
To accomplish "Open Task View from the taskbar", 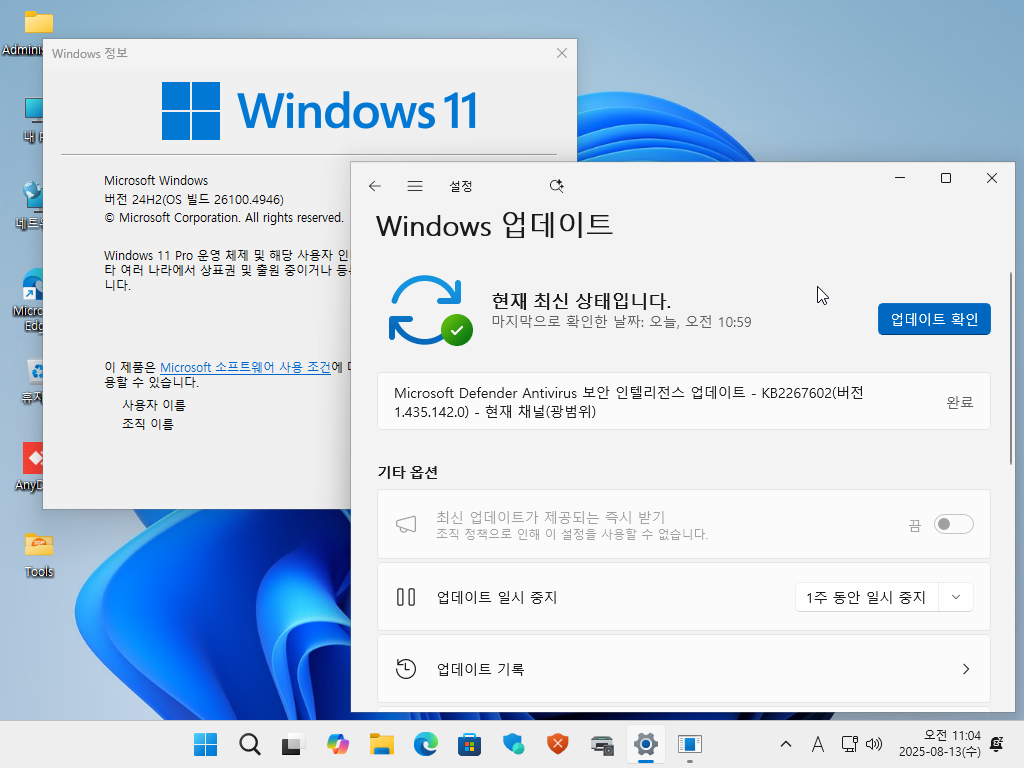I will point(293,744).
